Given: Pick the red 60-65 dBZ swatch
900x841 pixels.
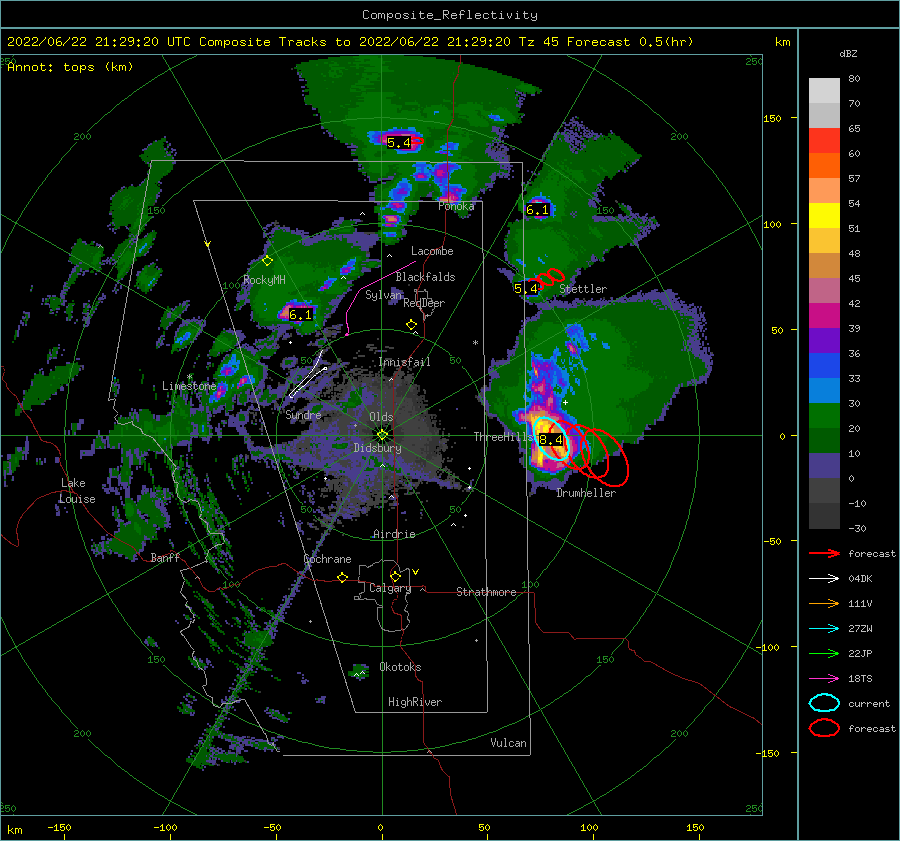Looking at the screenshot, I should [824, 141].
